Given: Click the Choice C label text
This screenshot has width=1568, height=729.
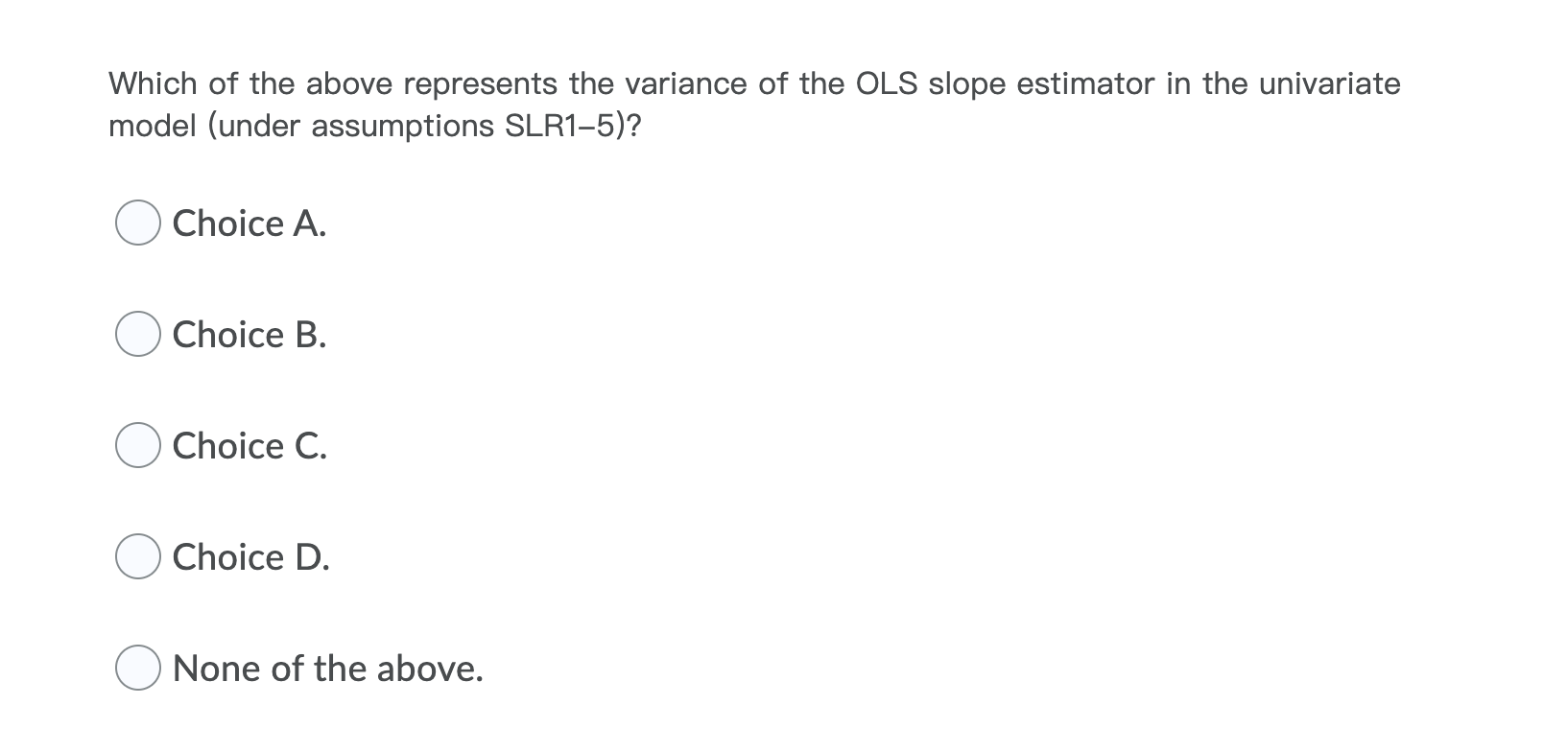Looking at the screenshot, I should [x=249, y=445].
